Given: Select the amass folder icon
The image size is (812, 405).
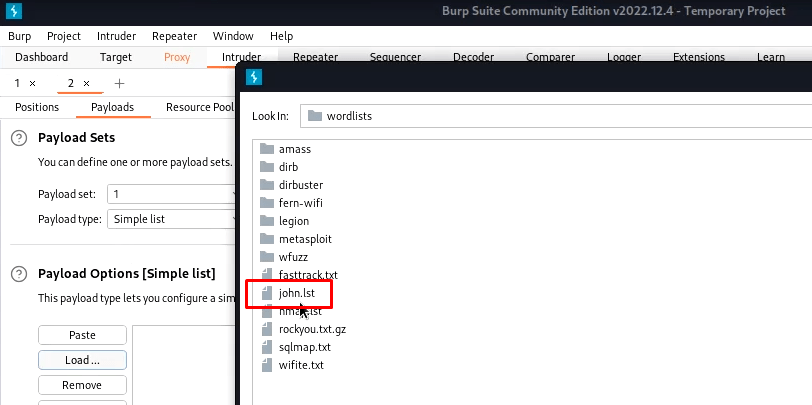Looking at the screenshot, I should click(x=267, y=149).
